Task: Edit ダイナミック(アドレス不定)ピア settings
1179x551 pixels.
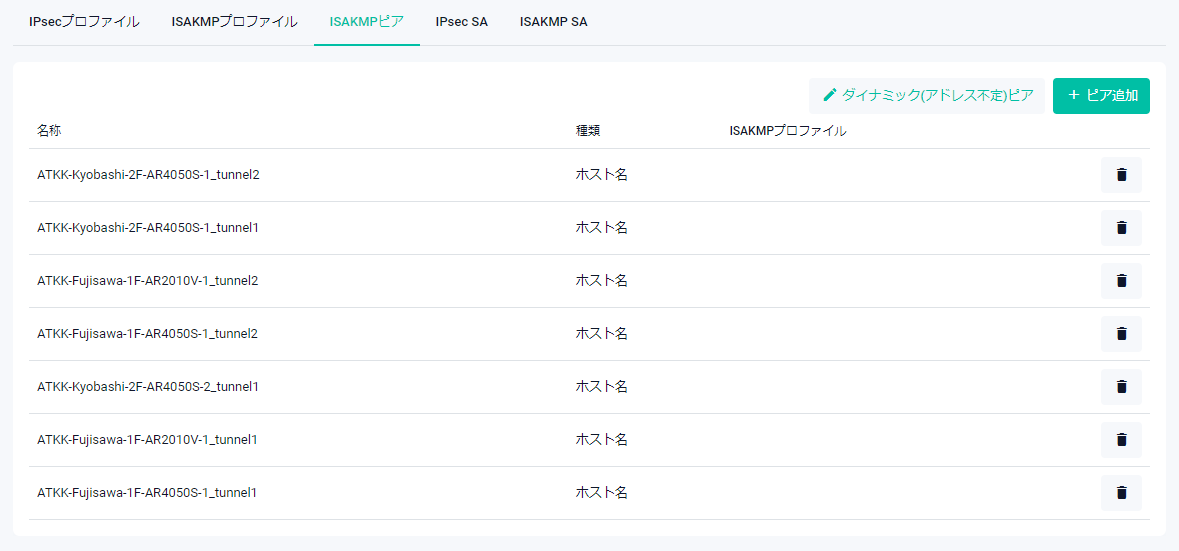Action: point(927,96)
